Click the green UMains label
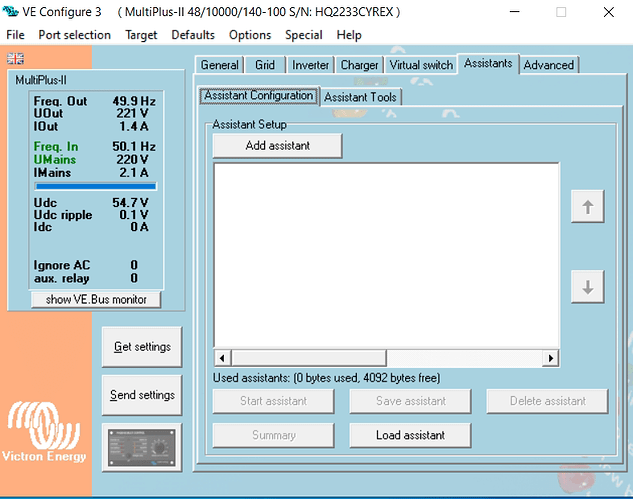 (x=54, y=159)
